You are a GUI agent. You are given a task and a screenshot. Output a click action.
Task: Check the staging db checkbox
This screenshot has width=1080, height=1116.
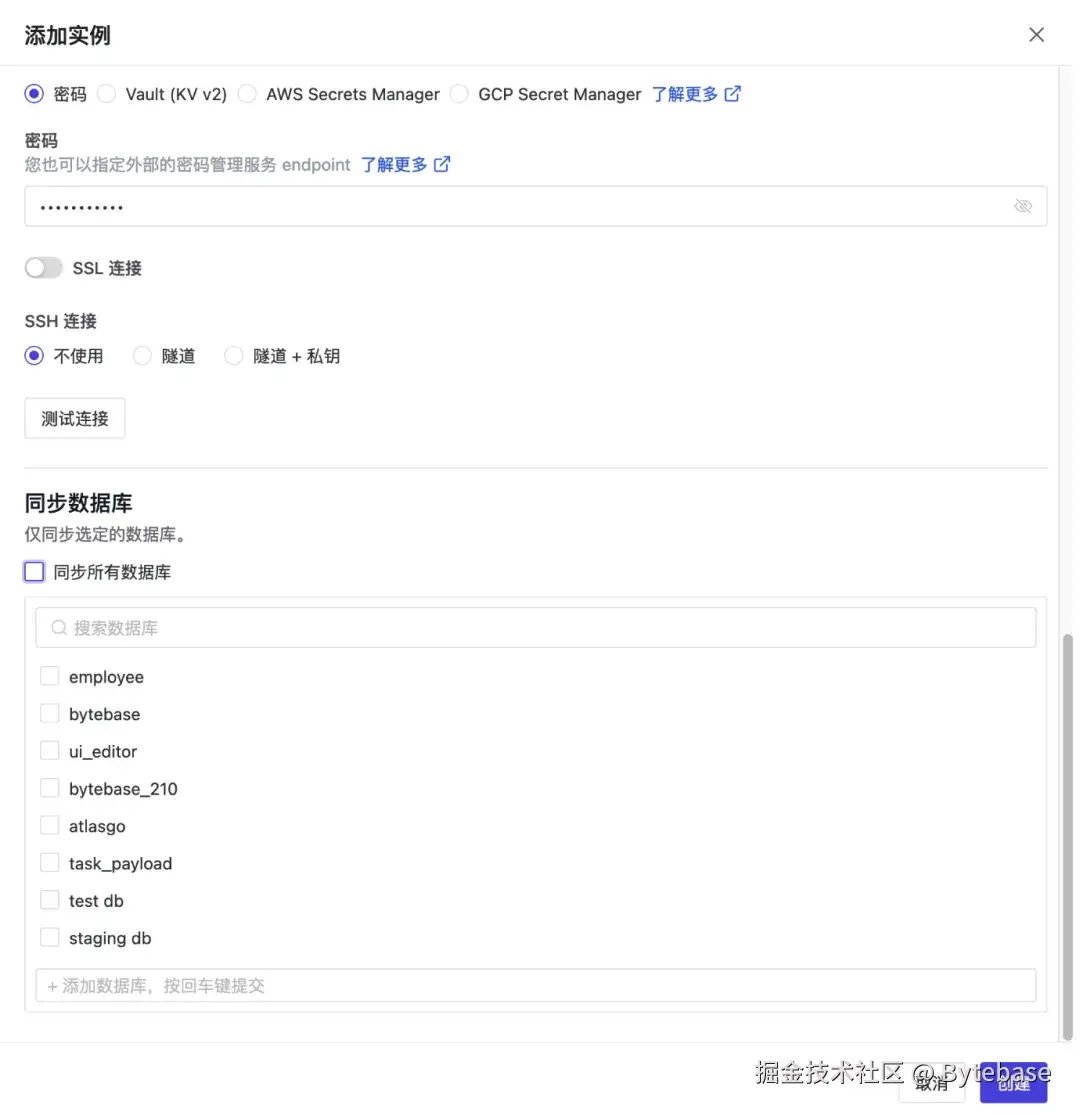pyautogui.click(x=49, y=937)
